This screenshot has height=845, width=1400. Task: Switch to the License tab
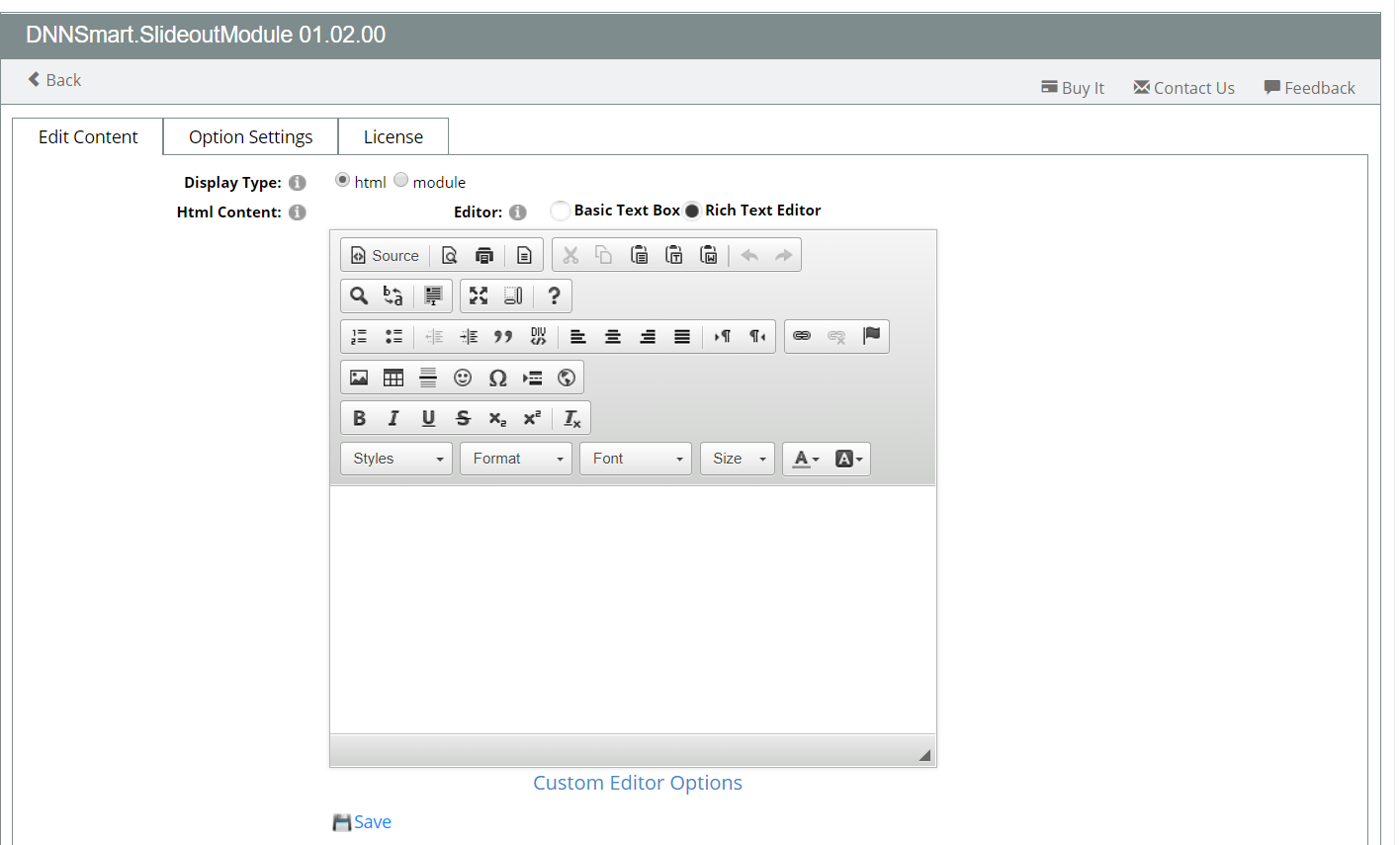[x=394, y=136]
